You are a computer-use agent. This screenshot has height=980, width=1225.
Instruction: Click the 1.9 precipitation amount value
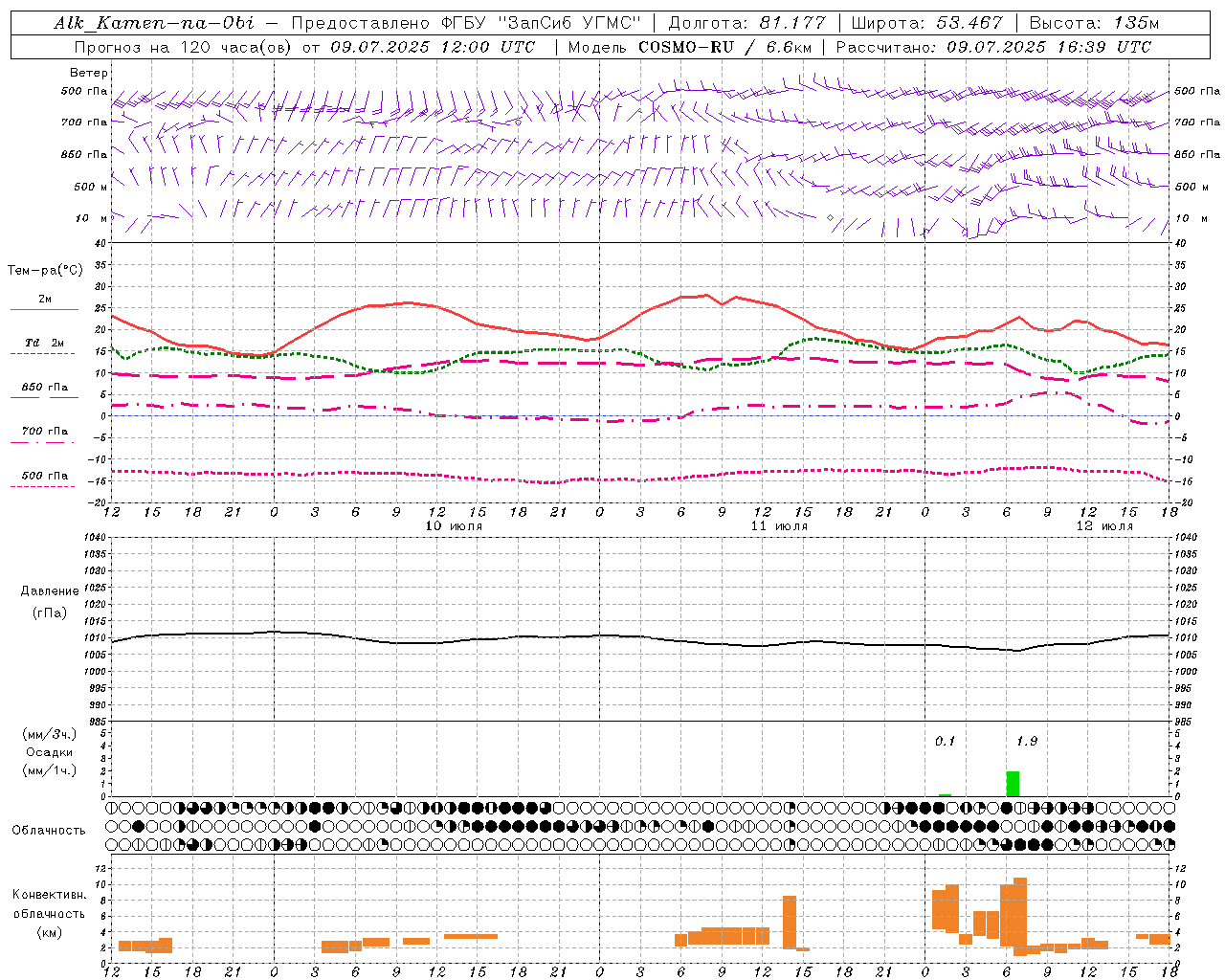[x=1026, y=742]
